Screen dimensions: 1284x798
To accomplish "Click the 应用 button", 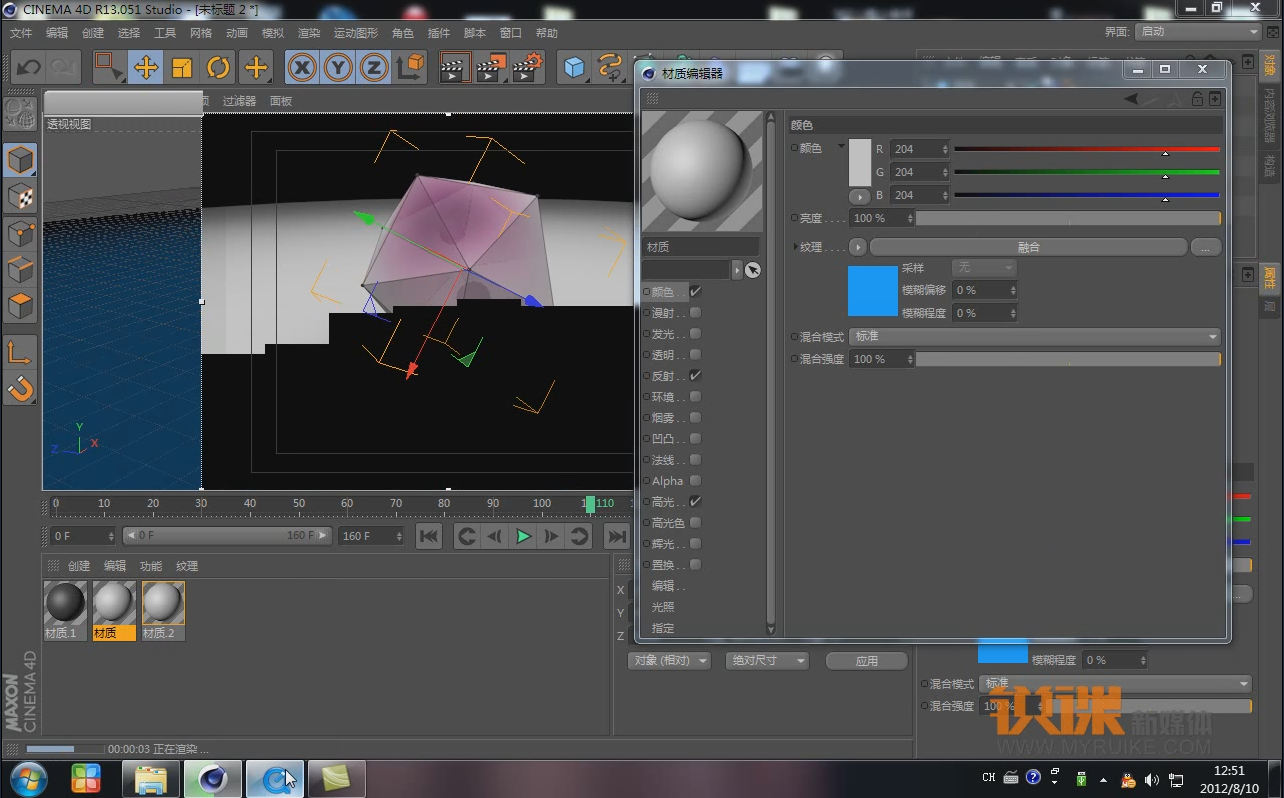I will pos(867,661).
